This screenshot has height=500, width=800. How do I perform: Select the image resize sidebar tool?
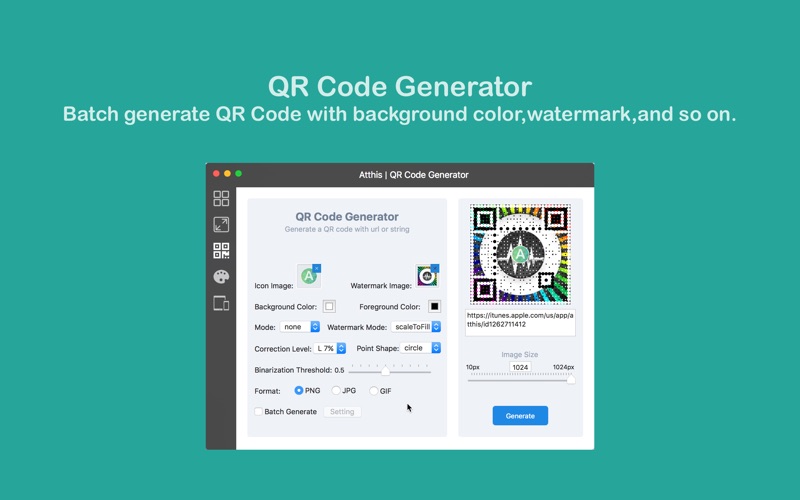point(221,225)
